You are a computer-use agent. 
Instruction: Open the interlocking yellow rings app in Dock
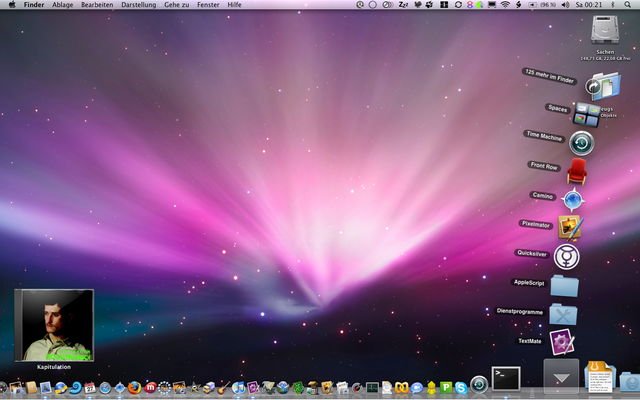point(402,388)
